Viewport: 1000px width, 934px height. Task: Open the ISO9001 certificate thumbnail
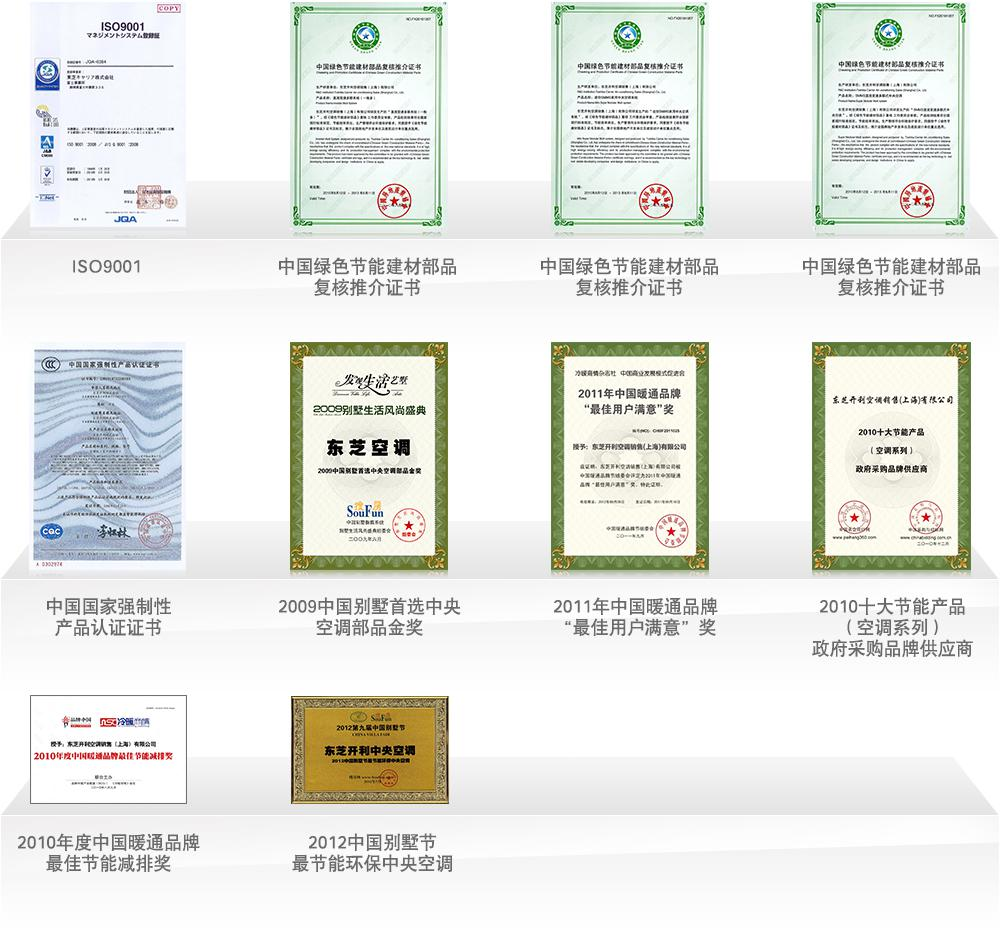(108, 114)
